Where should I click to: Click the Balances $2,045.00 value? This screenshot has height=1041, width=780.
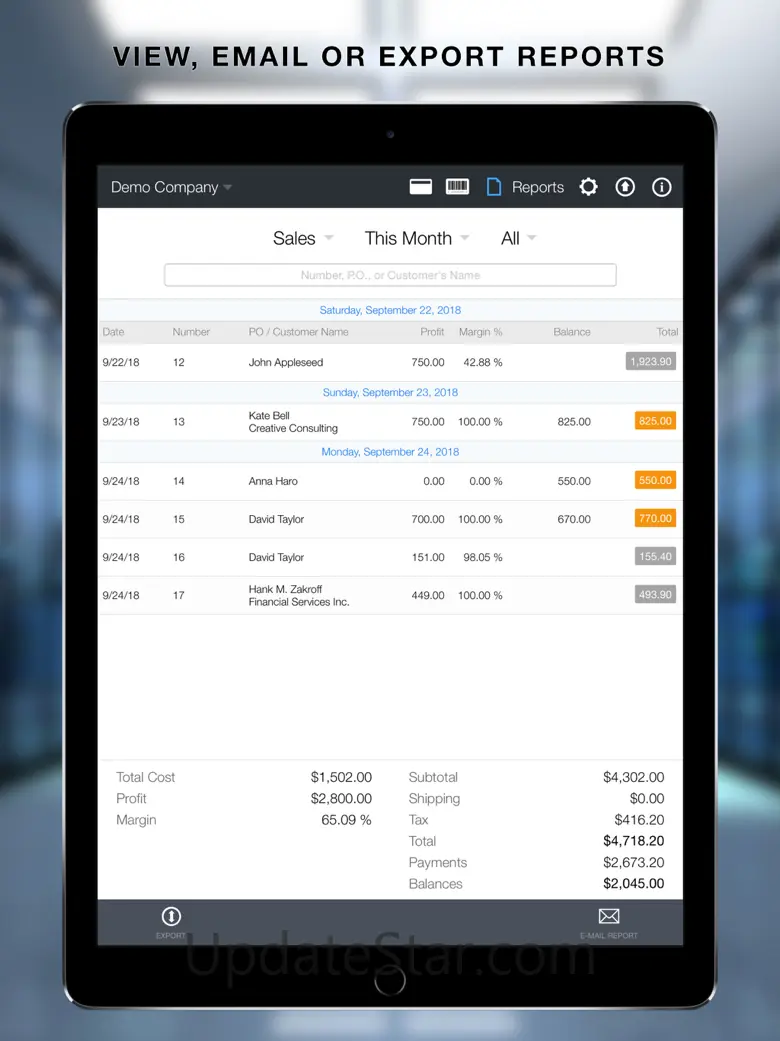click(x=633, y=884)
